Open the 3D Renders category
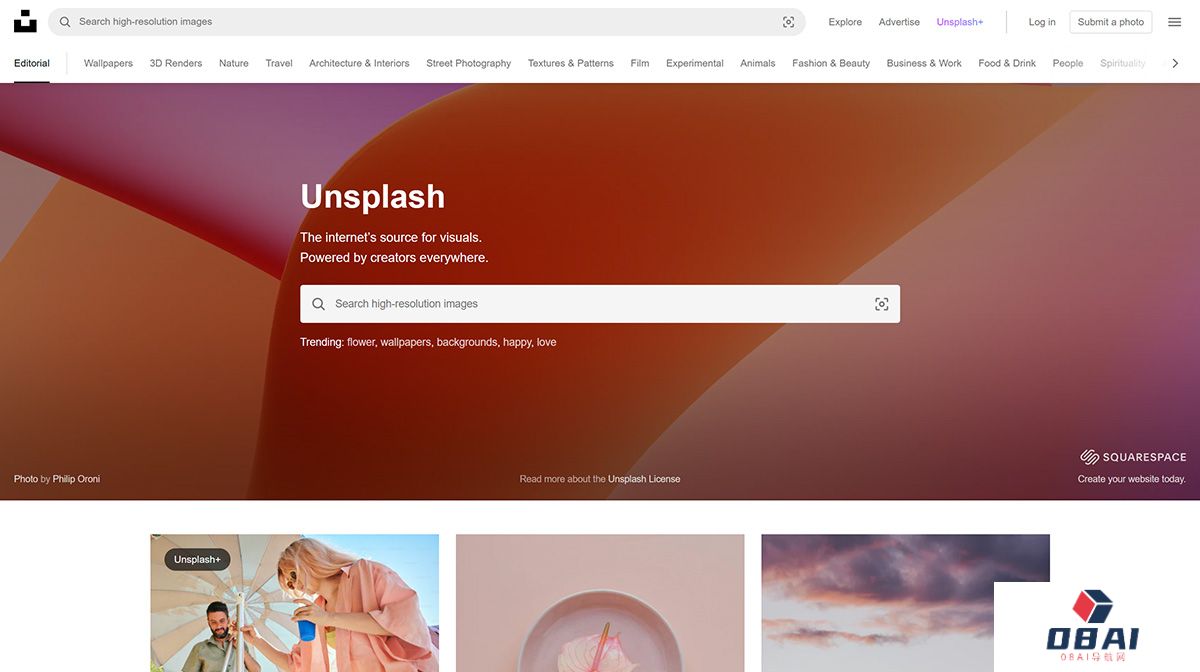Screen dimensions: 1200x672 point(176,63)
